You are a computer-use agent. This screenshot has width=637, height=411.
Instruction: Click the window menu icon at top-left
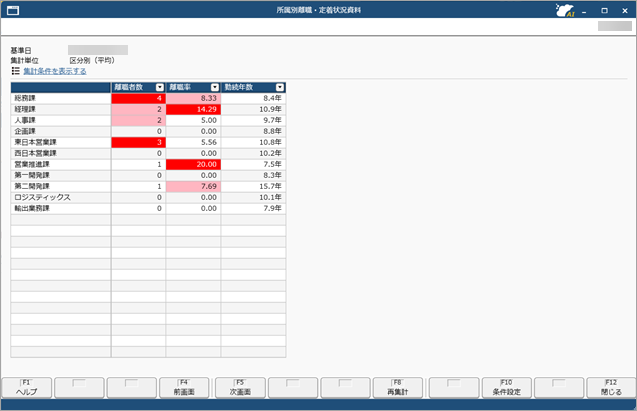click(x=13, y=11)
